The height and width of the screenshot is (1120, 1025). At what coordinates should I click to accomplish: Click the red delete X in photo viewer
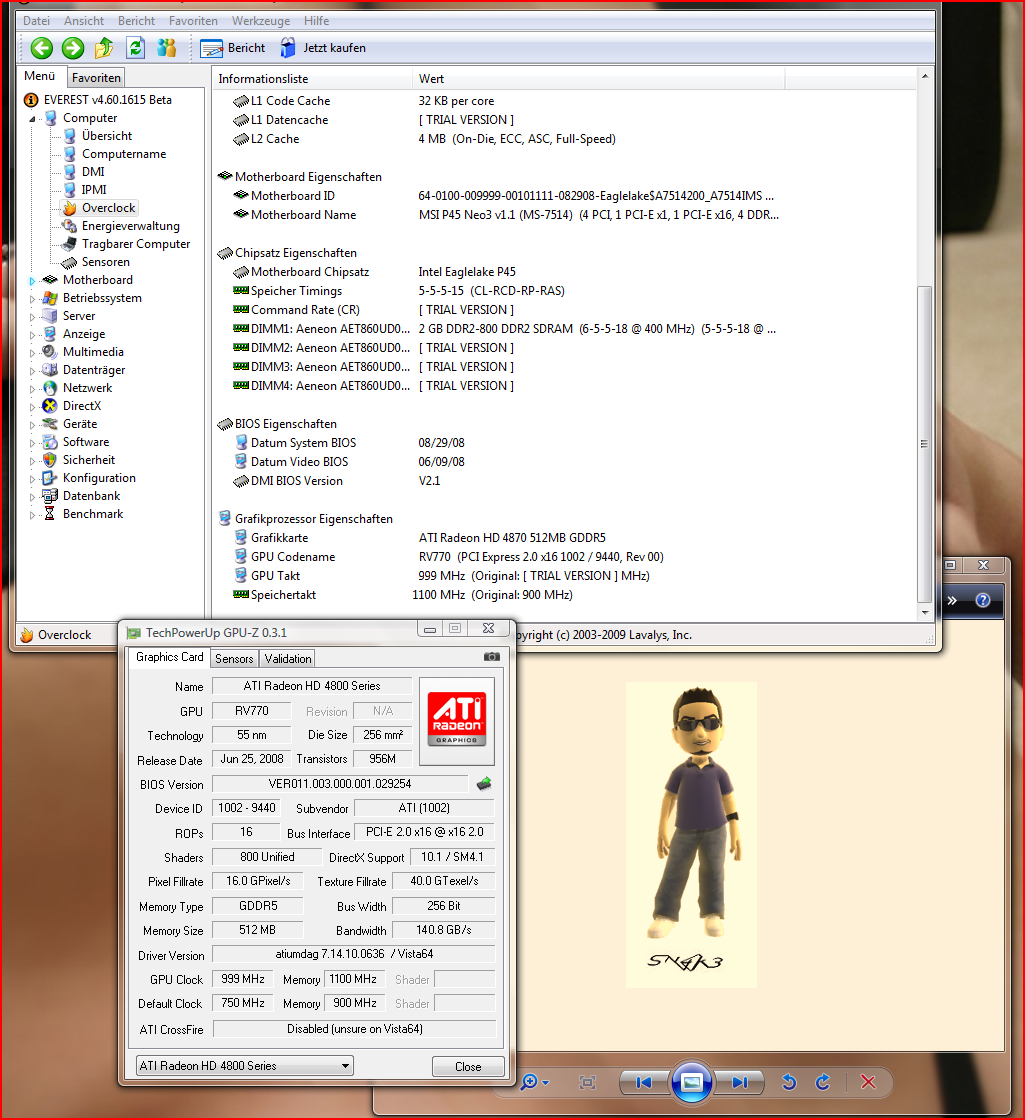(x=868, y=1082)
